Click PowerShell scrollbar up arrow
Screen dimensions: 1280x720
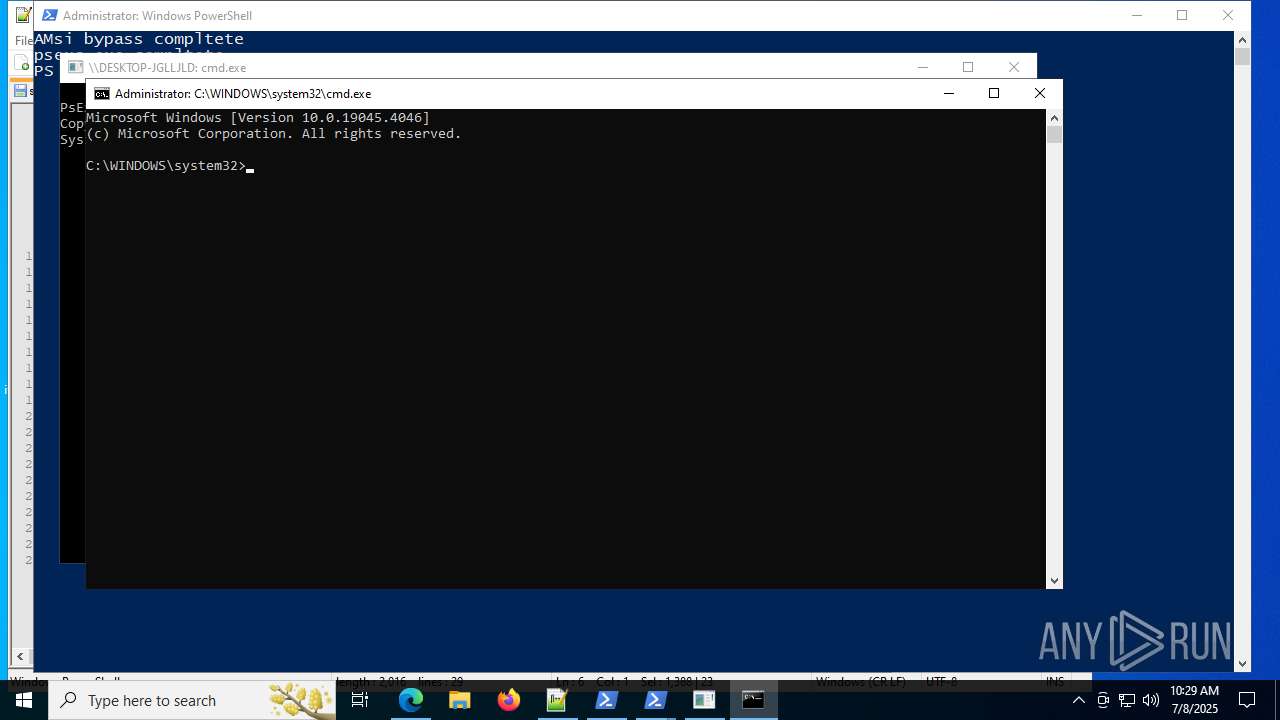pos(1242,40)
